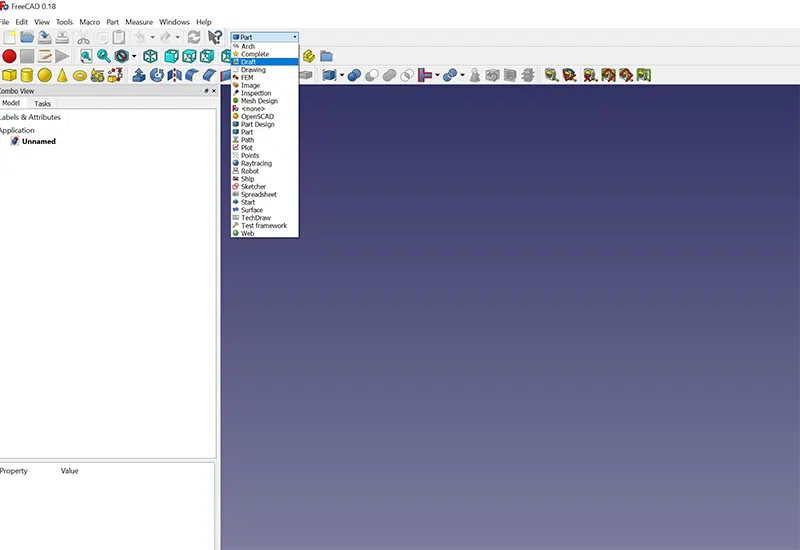The height and width of the screenshot is (550, 800).
Task: Click the Mirror tool icon
Action: pyautogui.click(x=174, y=75)
